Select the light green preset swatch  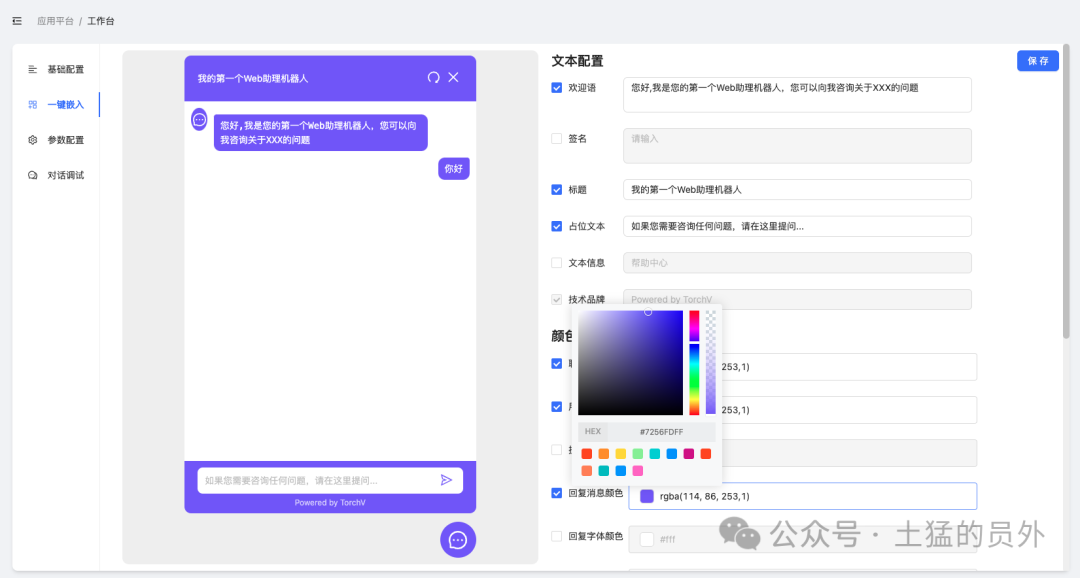(x=638, y=454)
